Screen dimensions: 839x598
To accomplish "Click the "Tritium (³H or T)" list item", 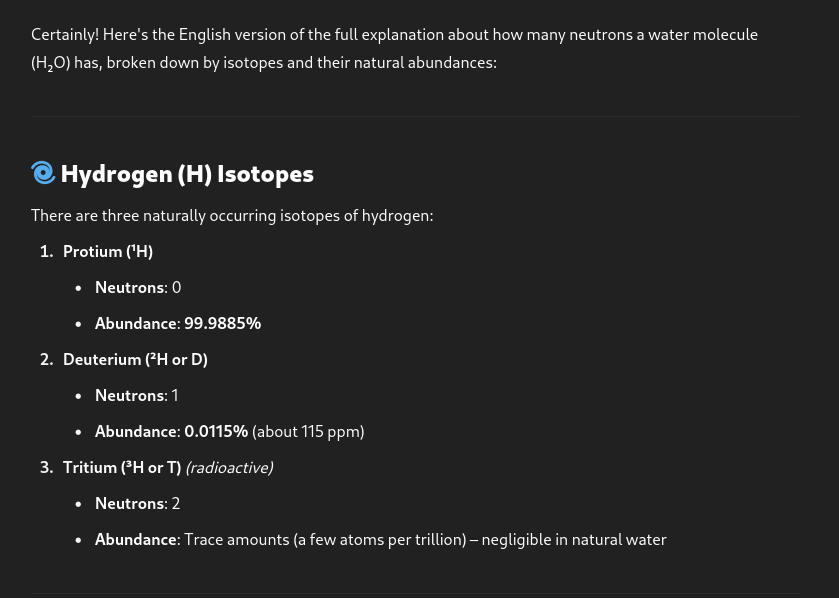I will tap(122, 467).
